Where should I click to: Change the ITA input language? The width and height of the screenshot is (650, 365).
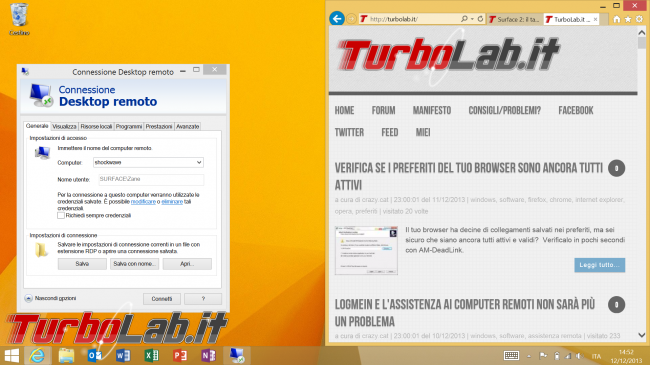596,356
